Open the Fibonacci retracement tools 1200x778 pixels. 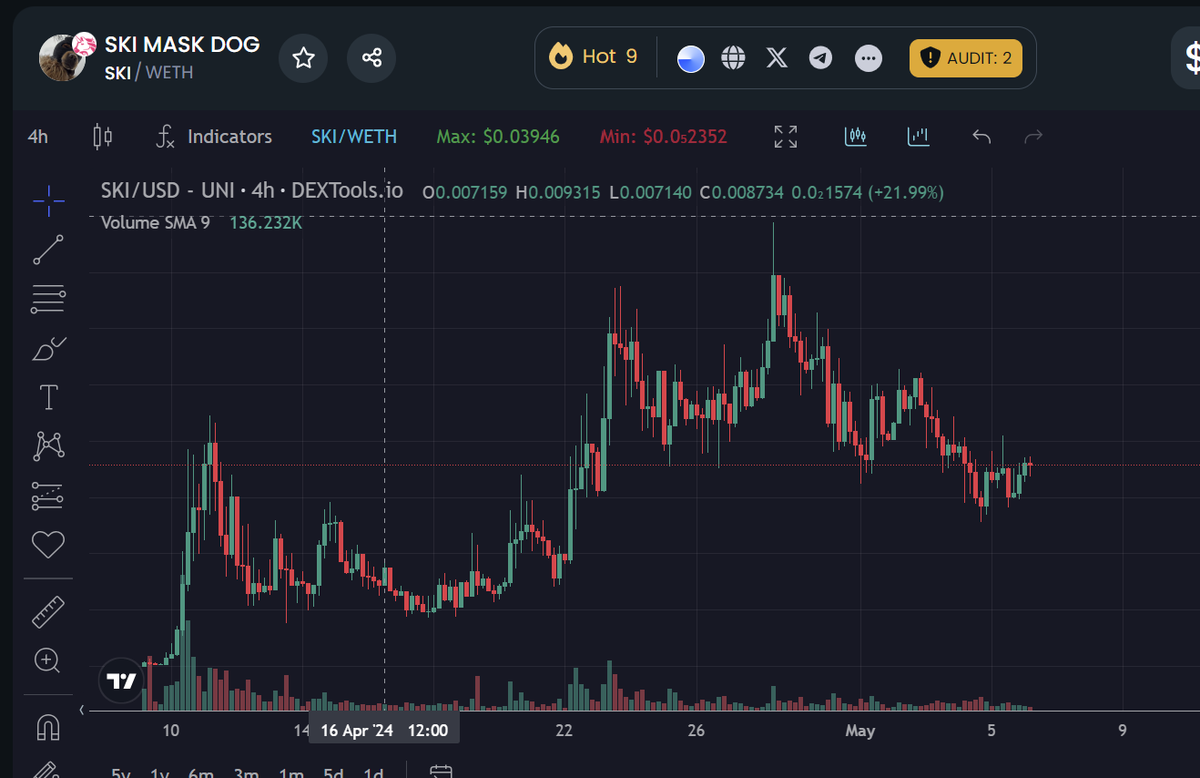pyautogui.click(x=48, y=299)
